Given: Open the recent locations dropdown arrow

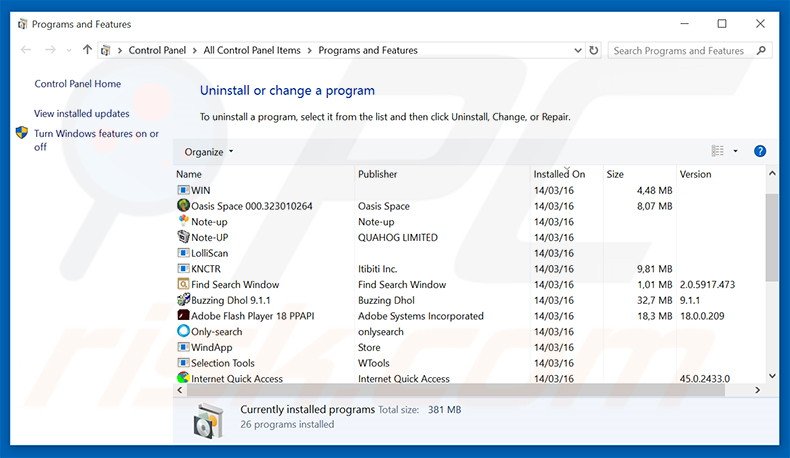Looking at the screenshot, I should 69,50.
